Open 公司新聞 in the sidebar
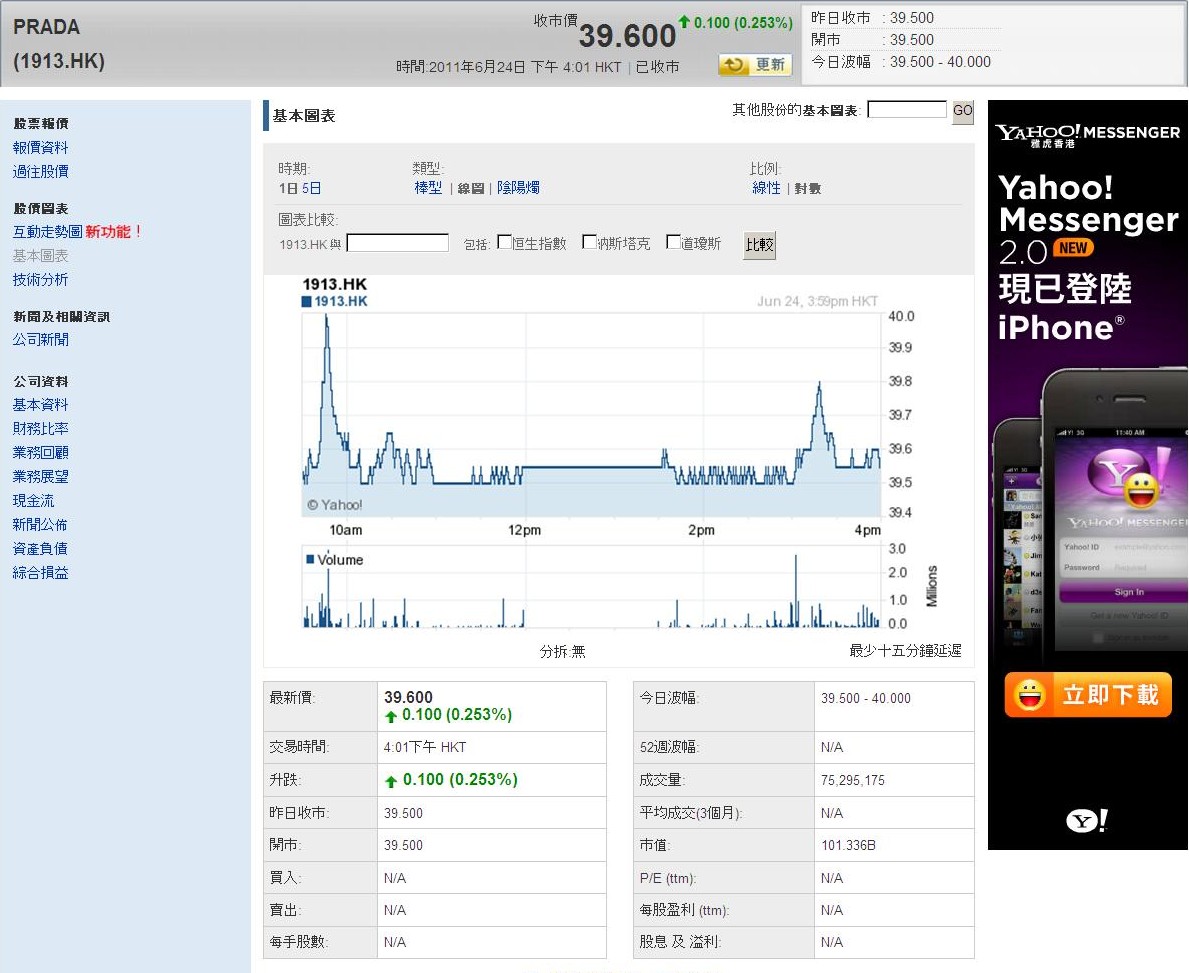 coord(40,340)
